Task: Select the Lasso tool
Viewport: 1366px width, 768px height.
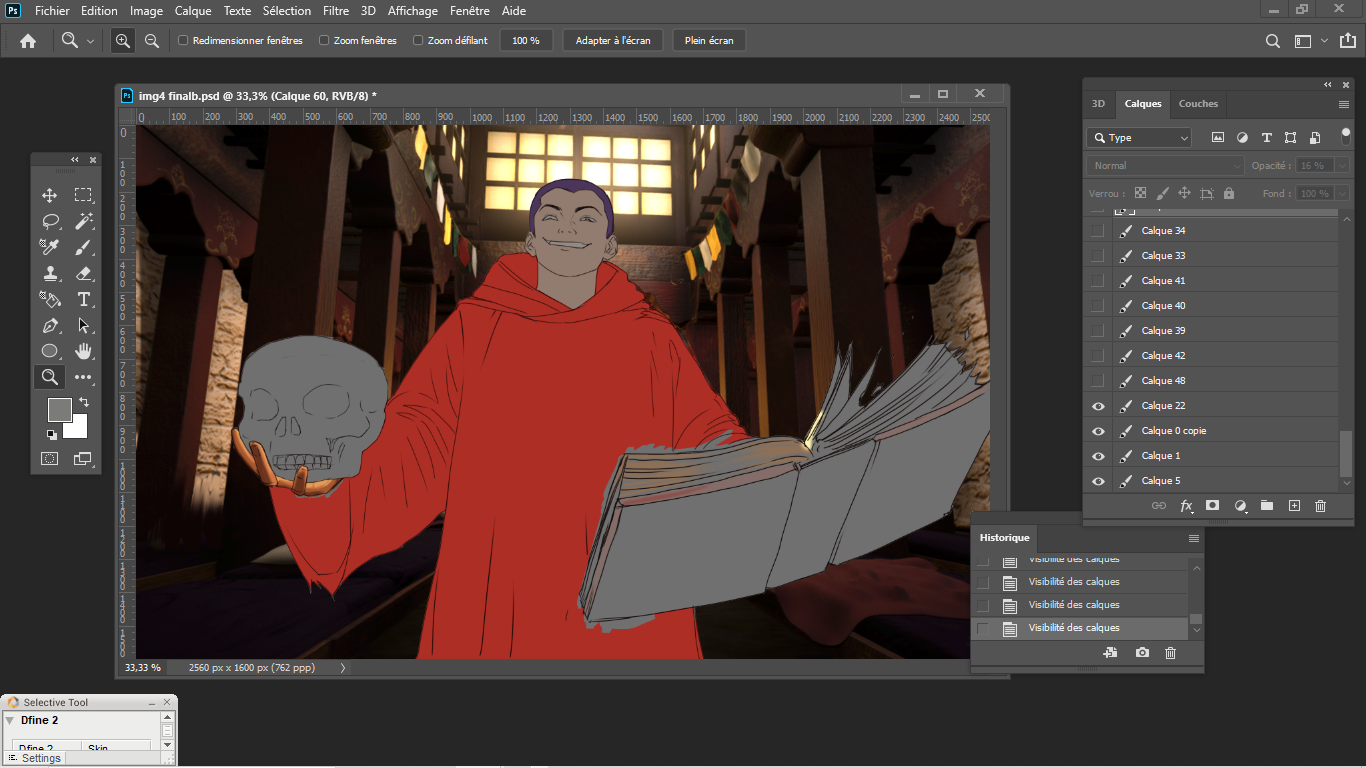Action: tap(49, 221)
